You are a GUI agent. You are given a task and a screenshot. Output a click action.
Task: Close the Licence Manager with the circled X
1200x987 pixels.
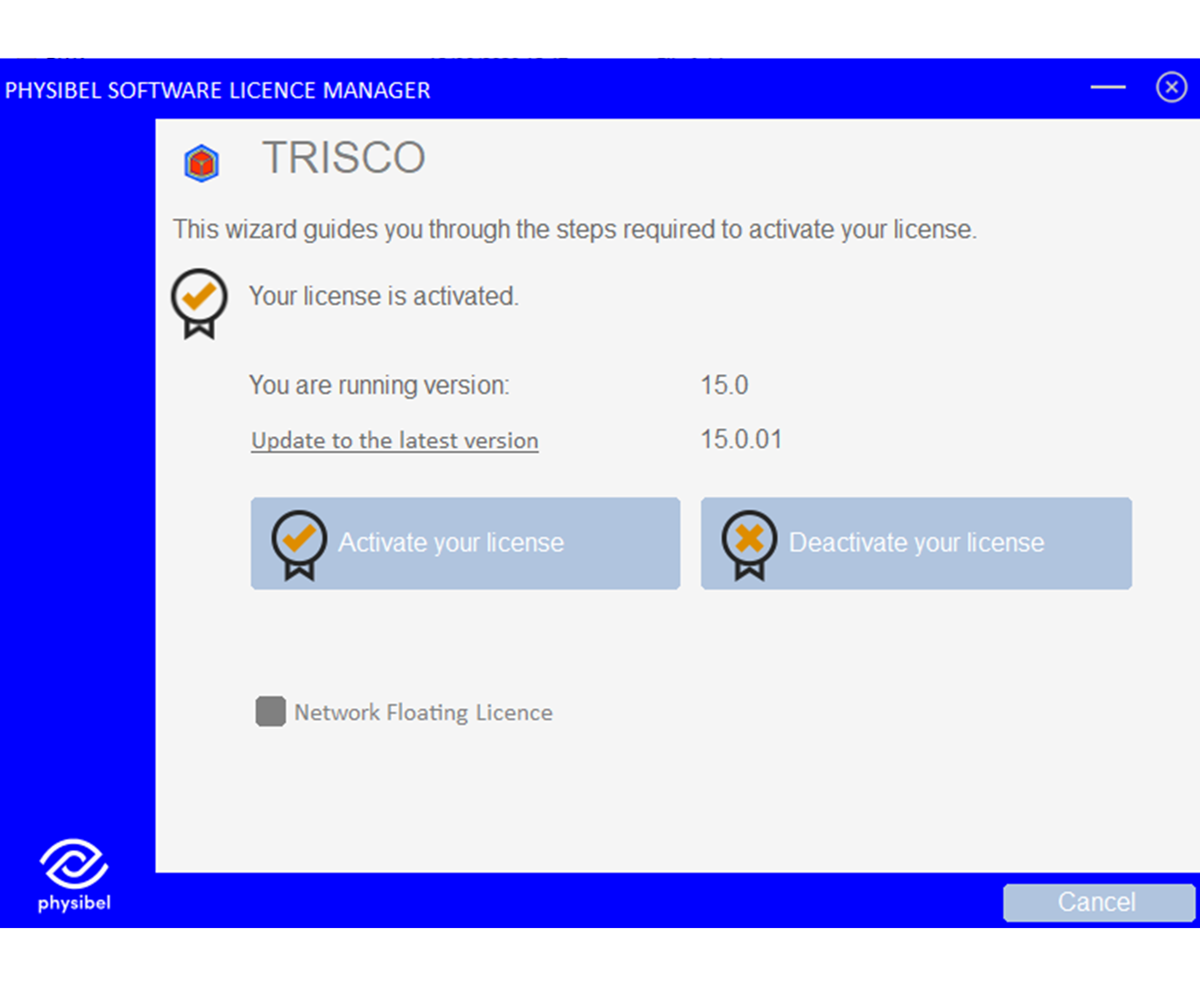tap(1171, 88)
